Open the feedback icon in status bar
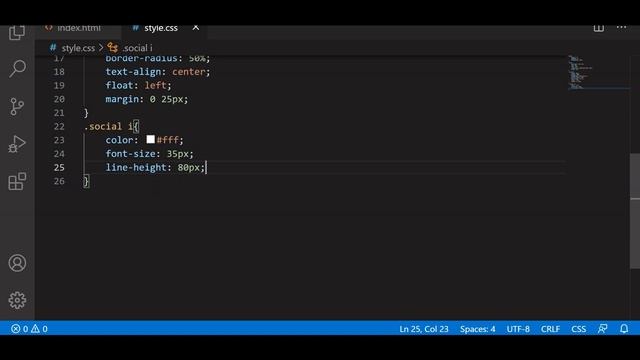 tap(602, 329)
